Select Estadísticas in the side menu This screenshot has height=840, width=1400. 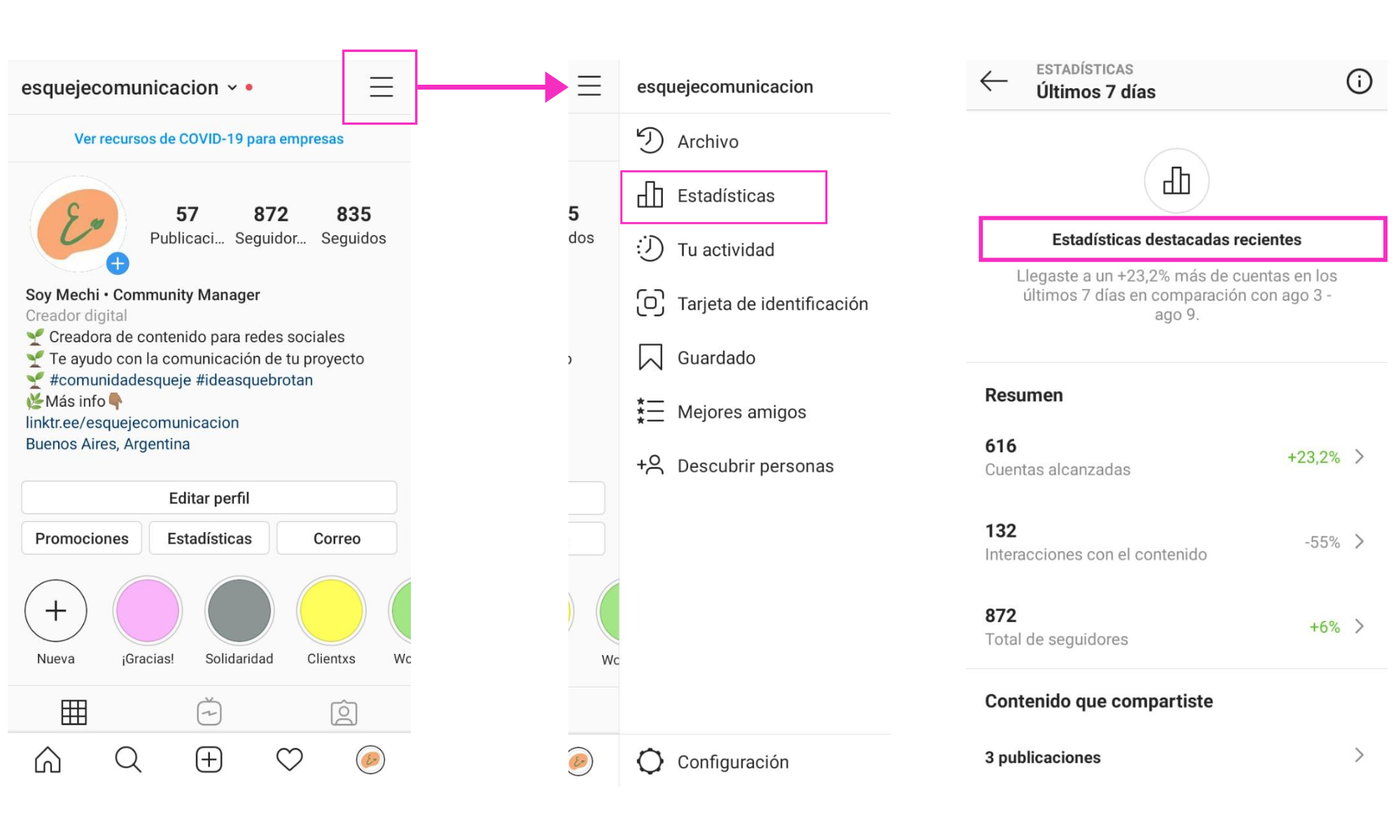coord(724,196)
